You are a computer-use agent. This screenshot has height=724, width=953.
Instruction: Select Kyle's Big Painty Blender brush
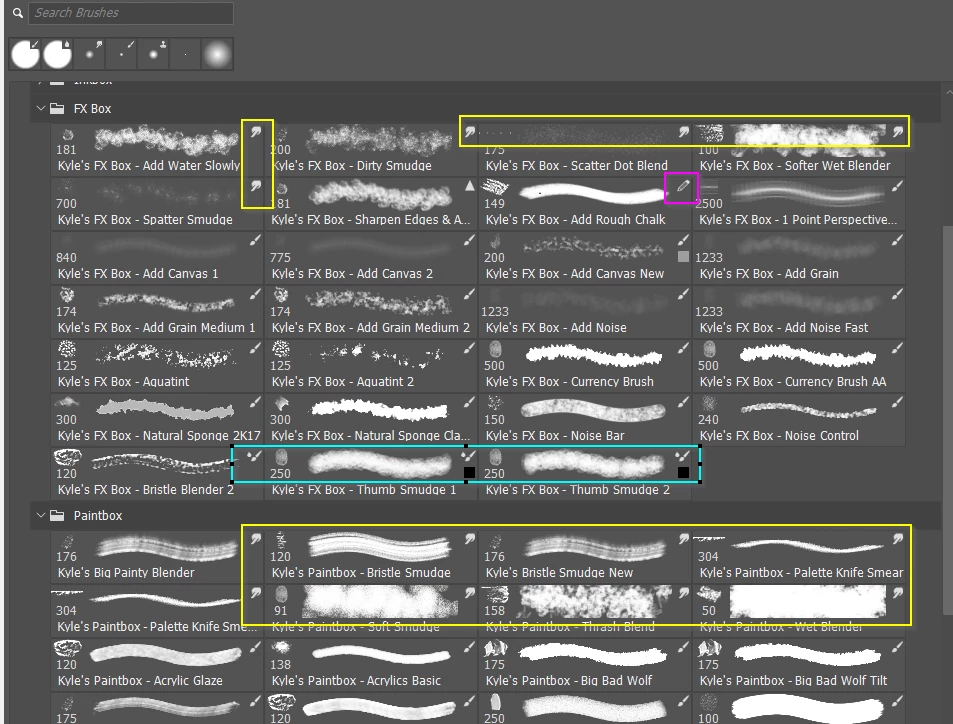coord(157,557)
